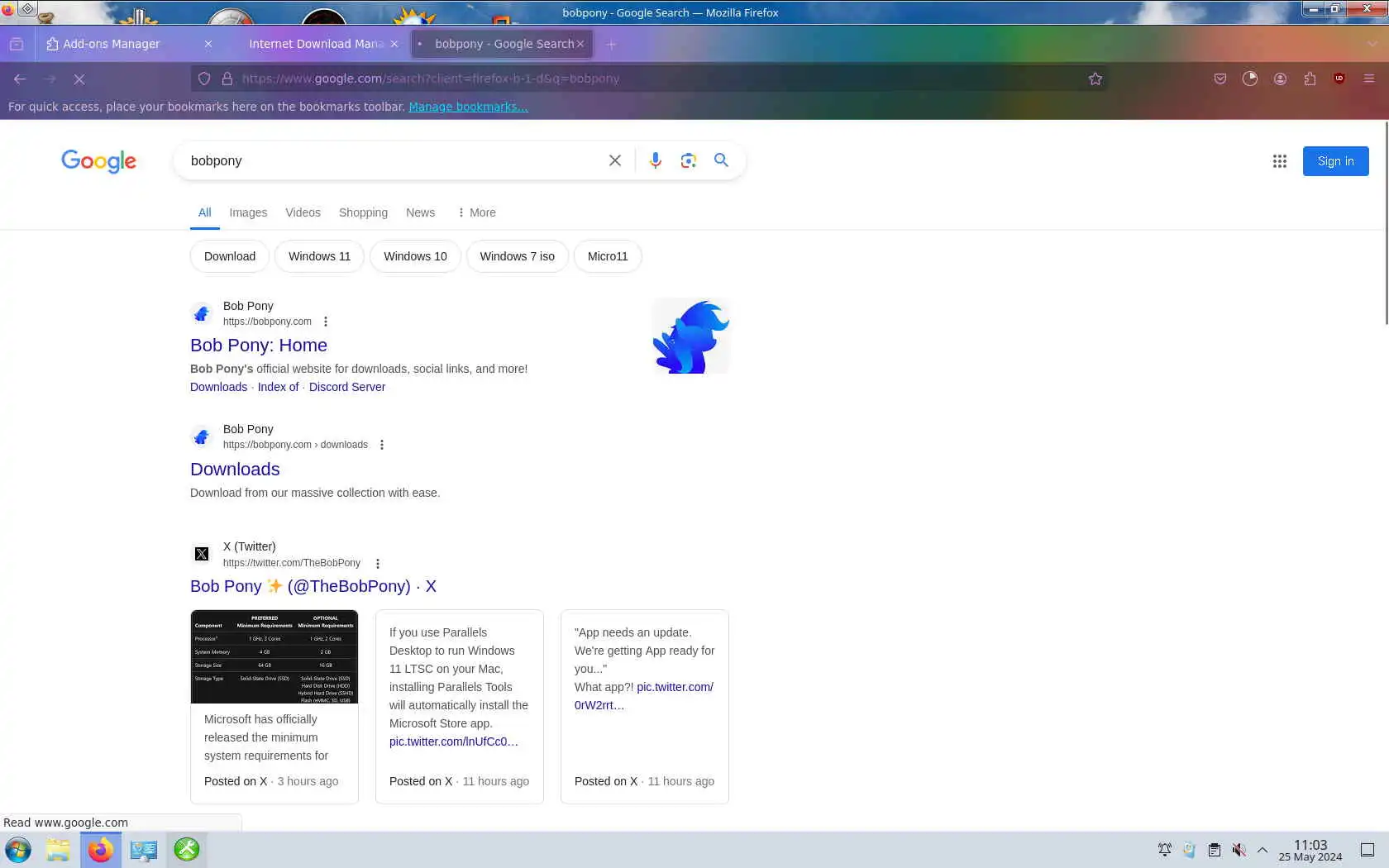Select the All results tab
The image size is (1389, 868).
[x=204, y=212]
